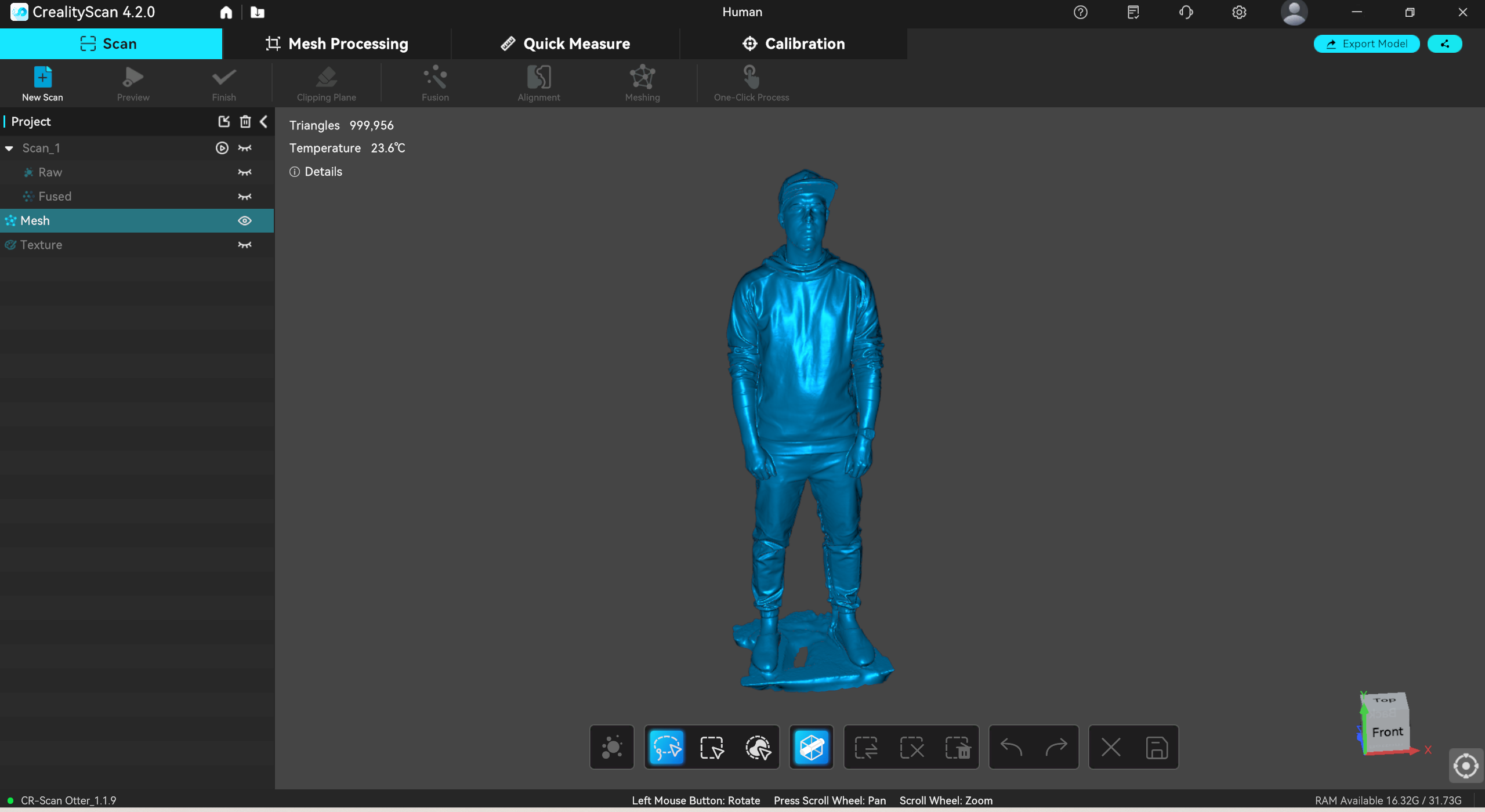The image size is (1485, 812).
Task: Show the Fused layer
Action: pyautogui.click(x=245, y=197)
